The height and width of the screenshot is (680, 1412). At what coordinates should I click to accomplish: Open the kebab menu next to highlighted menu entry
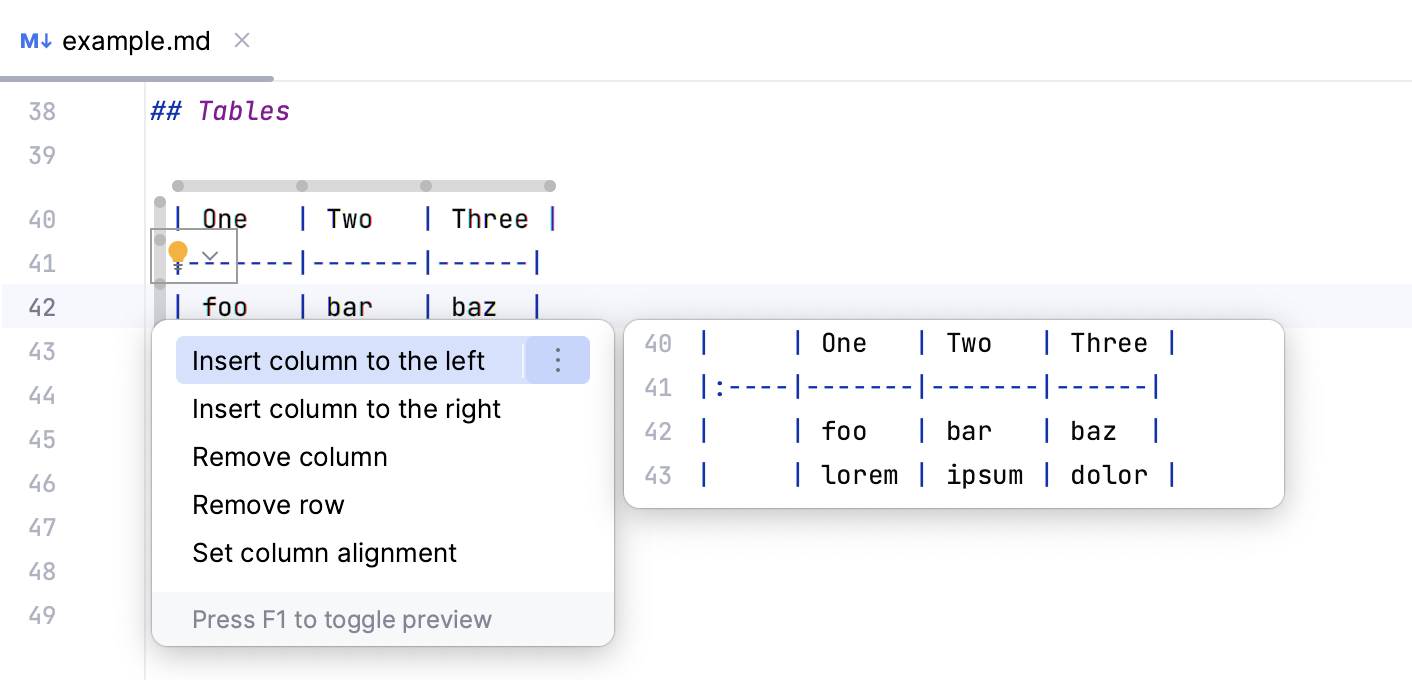tap(557, 360)
